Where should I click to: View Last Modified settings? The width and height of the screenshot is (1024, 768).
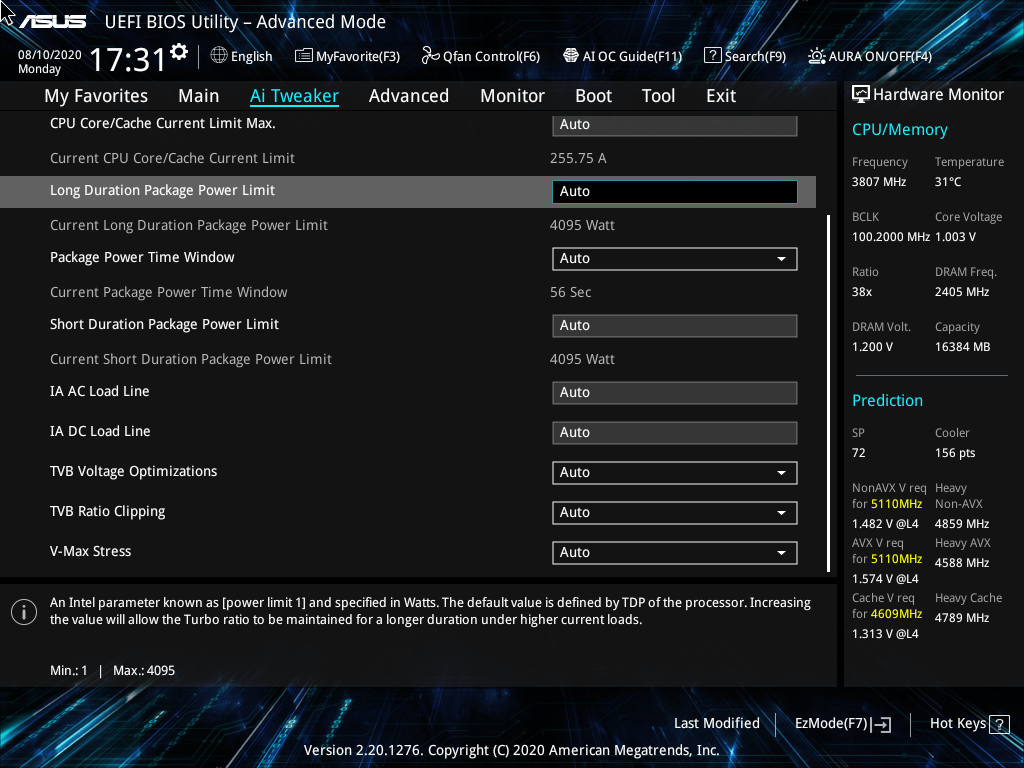tap(716, 724)
